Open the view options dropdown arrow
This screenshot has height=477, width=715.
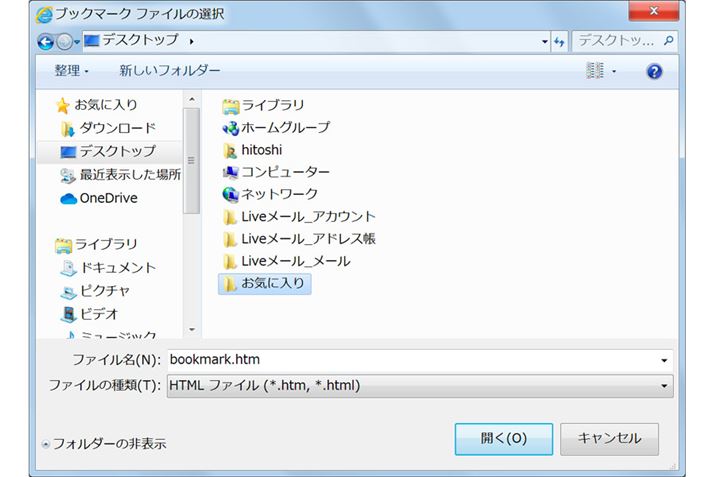coord(614,72)
